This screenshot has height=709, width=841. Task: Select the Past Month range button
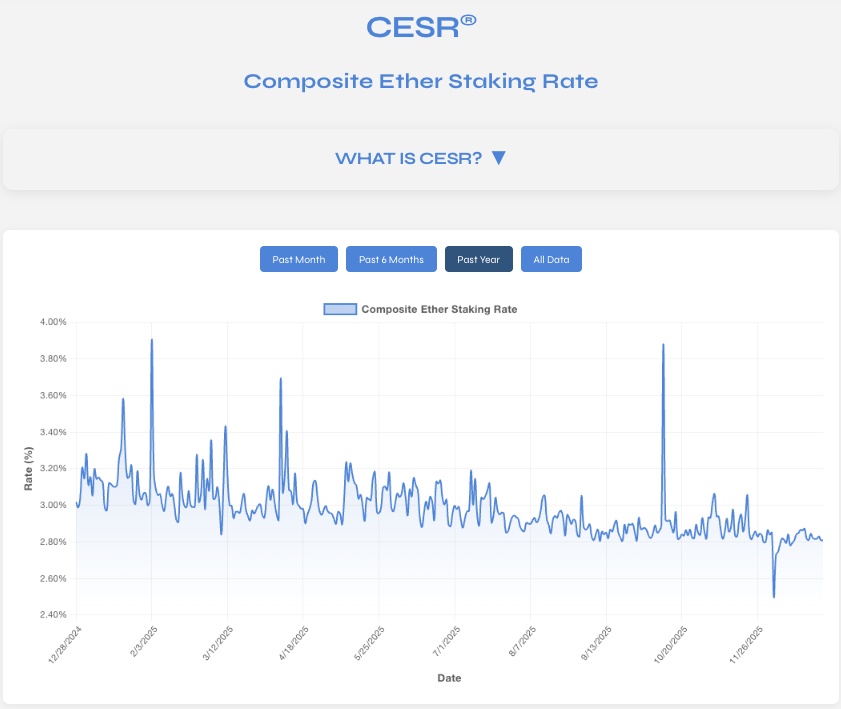point(299,259)
